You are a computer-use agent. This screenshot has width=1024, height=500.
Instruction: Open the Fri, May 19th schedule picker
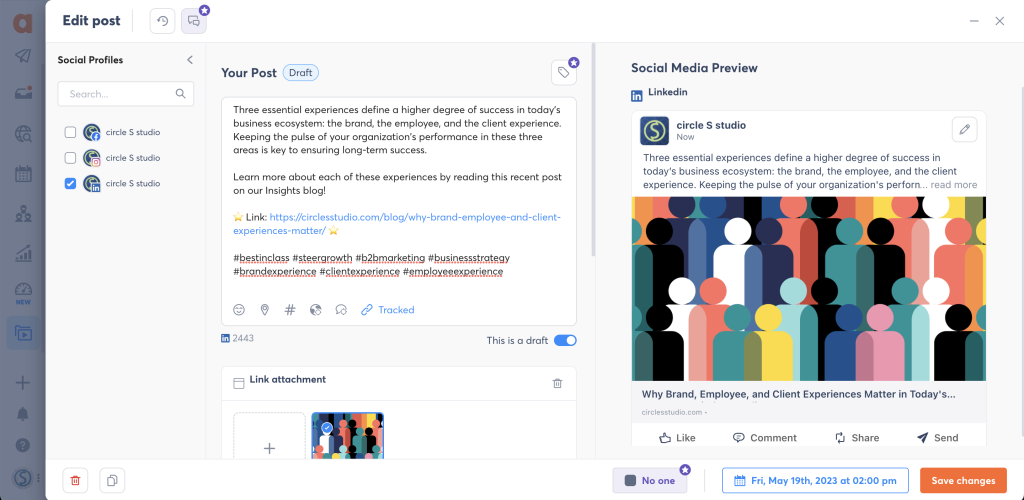tap(815, 480)
